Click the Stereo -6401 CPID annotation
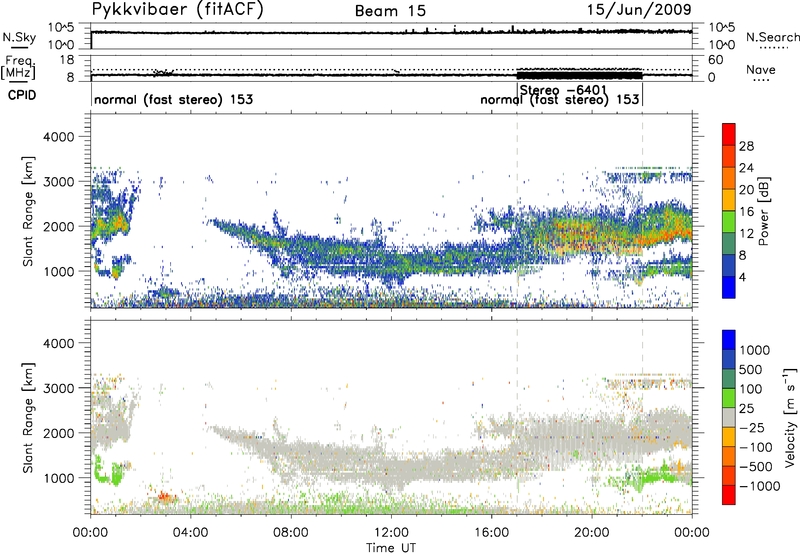Image resolution: width=800 pixels, height=554 pixels. coord(563,90)
